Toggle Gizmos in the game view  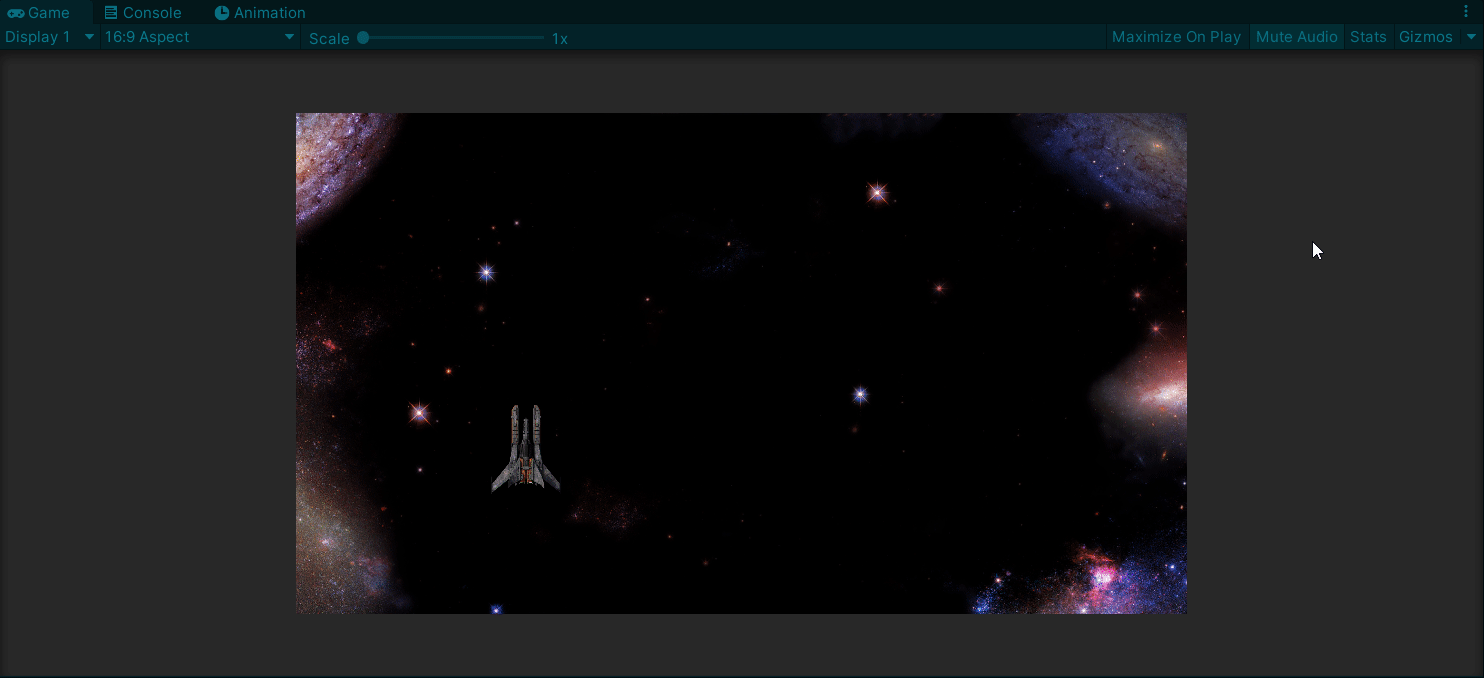click(x=1425, y=37)
